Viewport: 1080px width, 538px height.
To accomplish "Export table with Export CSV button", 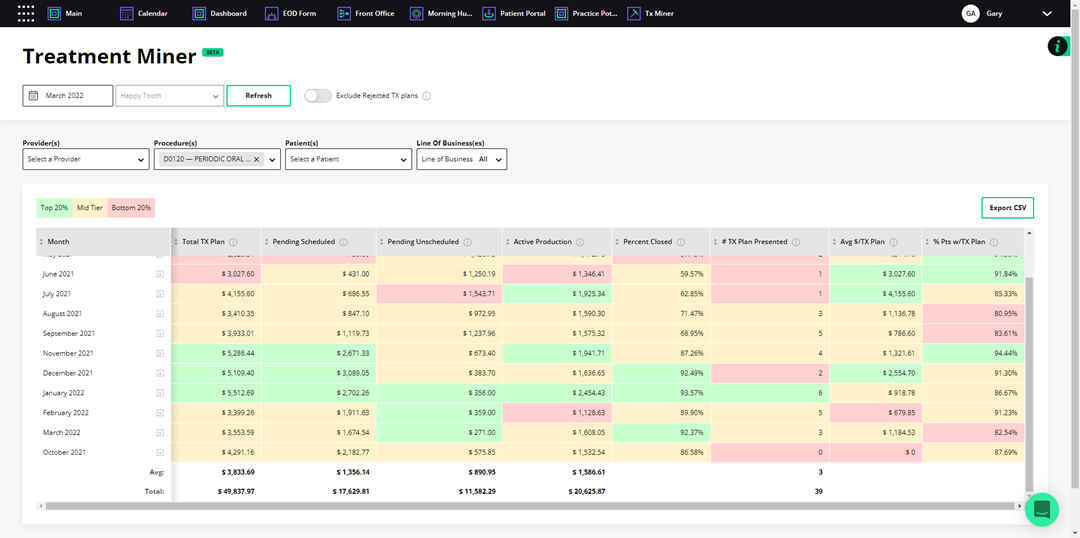I will coord(1007,208).
